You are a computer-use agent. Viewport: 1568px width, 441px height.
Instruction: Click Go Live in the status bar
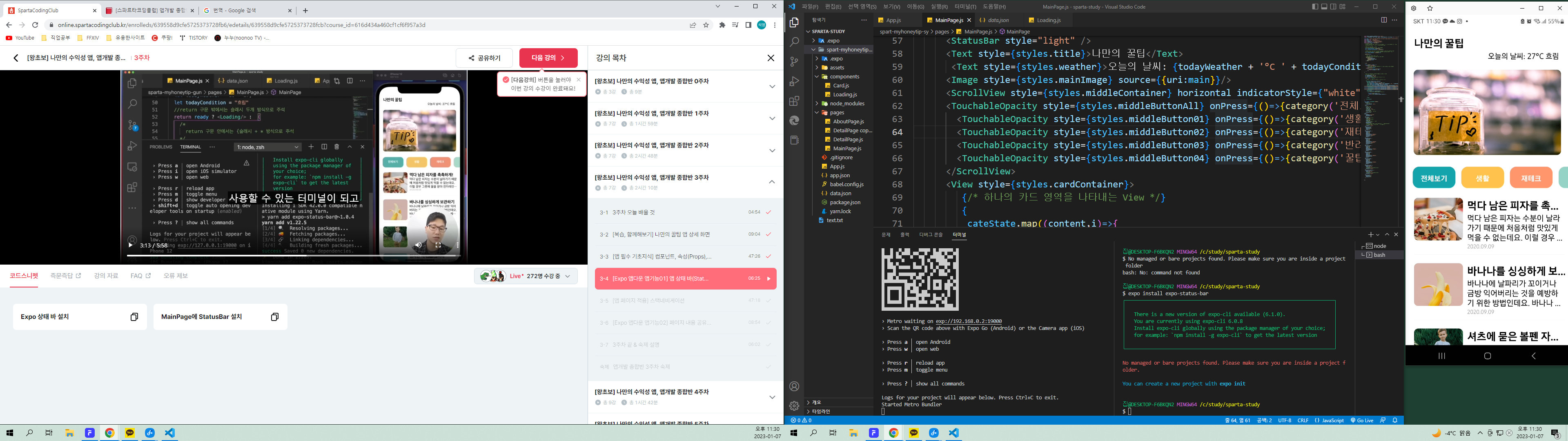[x=1362, y=420]
